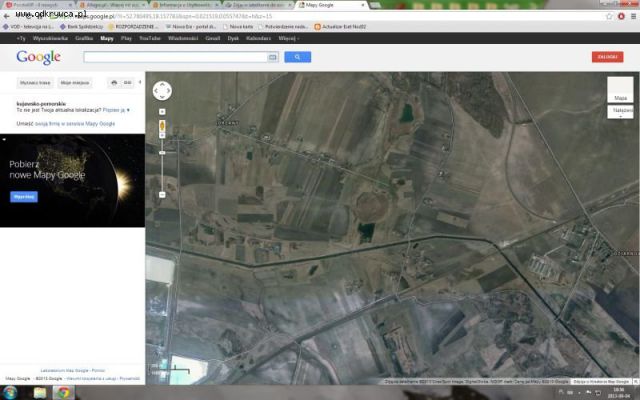Open Gmail in the Google bar
640x400 pixels.
(213, 38)
